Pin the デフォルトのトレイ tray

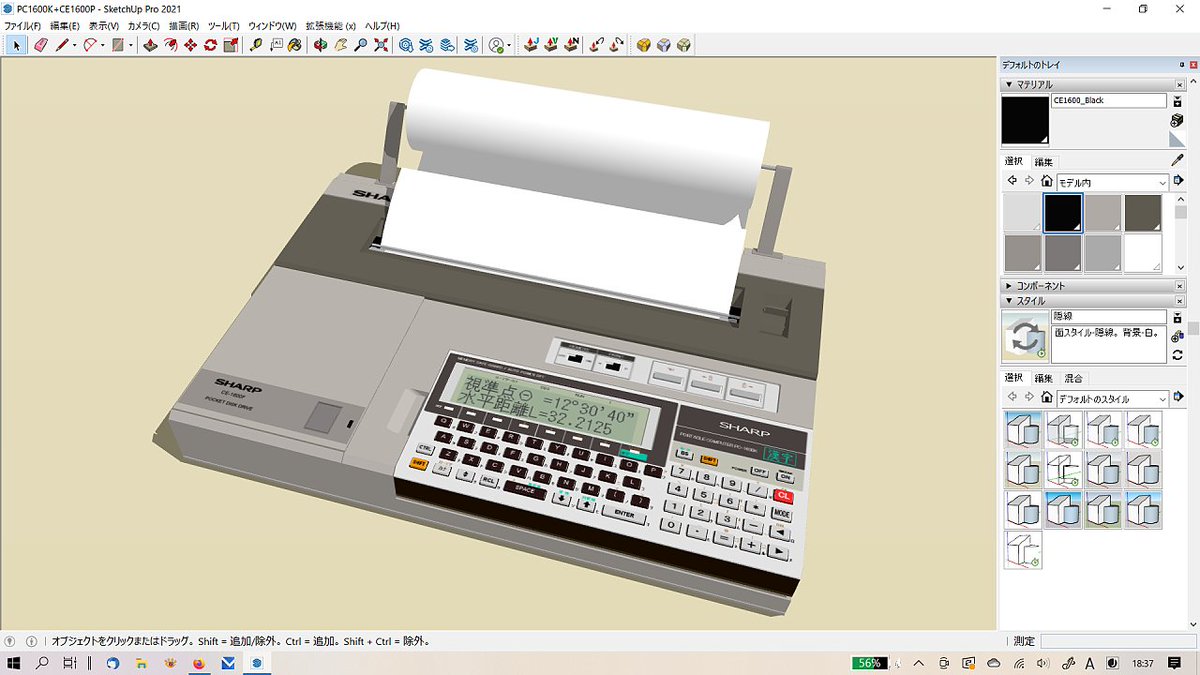(1180, 65)
